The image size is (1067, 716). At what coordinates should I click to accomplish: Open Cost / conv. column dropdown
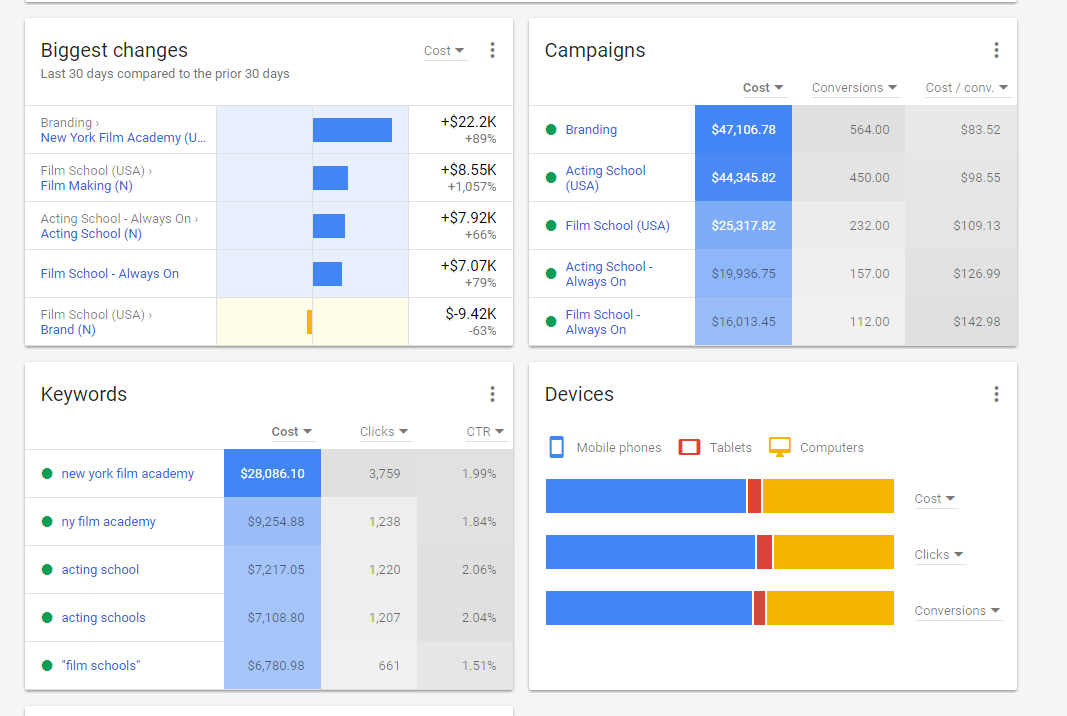(967, 88)
